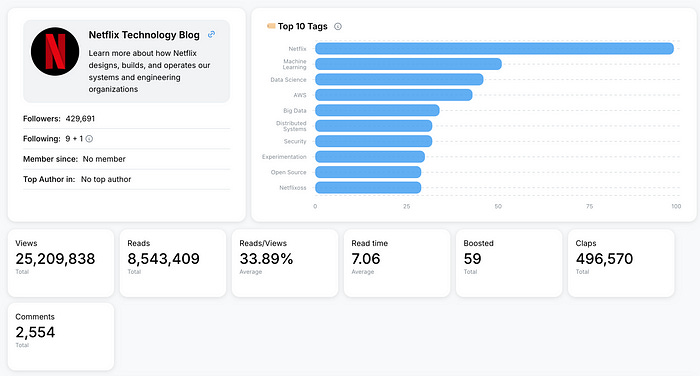Select the Big Data tag bar
Viewport: 700px width, 376px height.
tap(377, 110)
